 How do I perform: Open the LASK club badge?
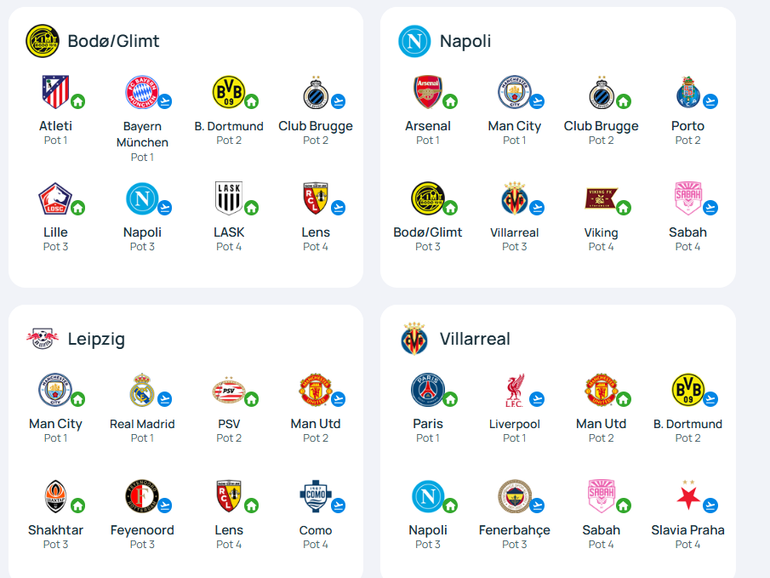coord(229,198)
